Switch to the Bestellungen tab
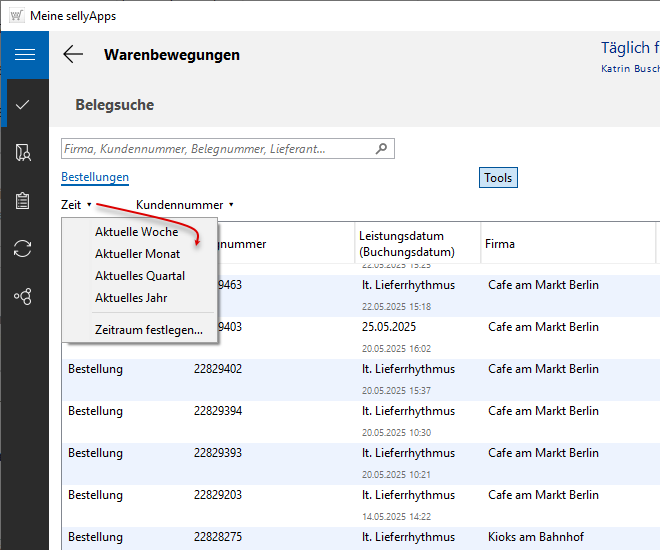This screenshot has height=550, width=660. click(95, 177)
